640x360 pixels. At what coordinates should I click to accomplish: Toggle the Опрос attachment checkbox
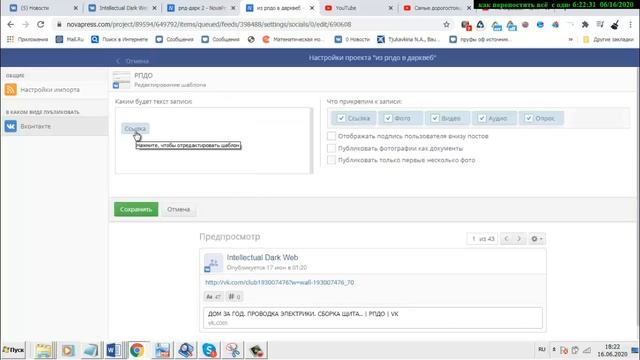point(529,118)
